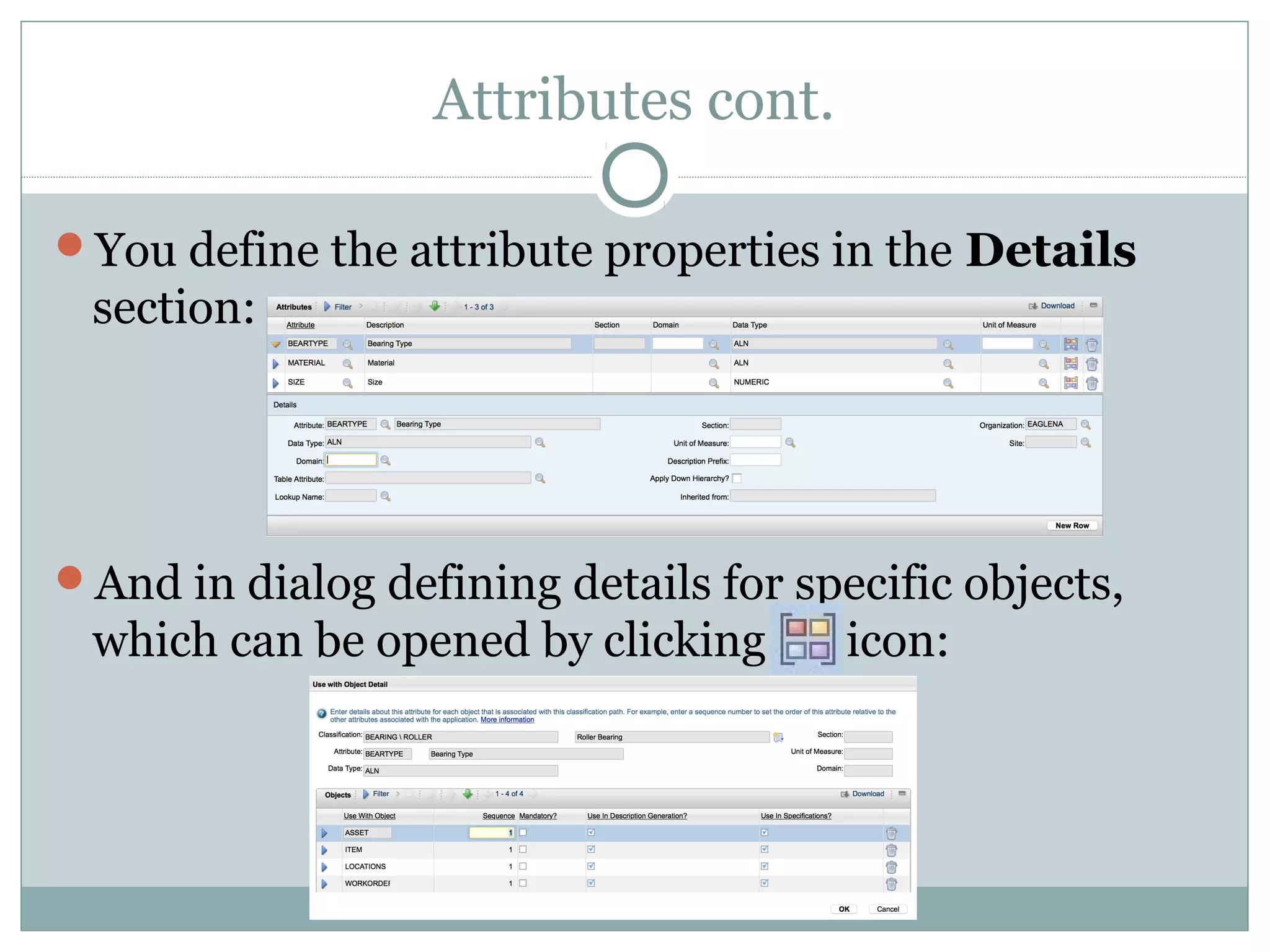
Task: Expand the SIZE row details
Action: 275,383
